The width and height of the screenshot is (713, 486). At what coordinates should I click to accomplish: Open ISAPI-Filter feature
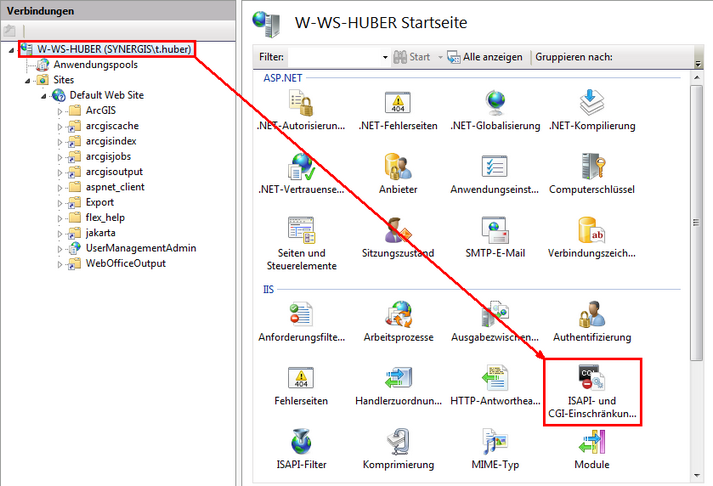coord(301,449)
